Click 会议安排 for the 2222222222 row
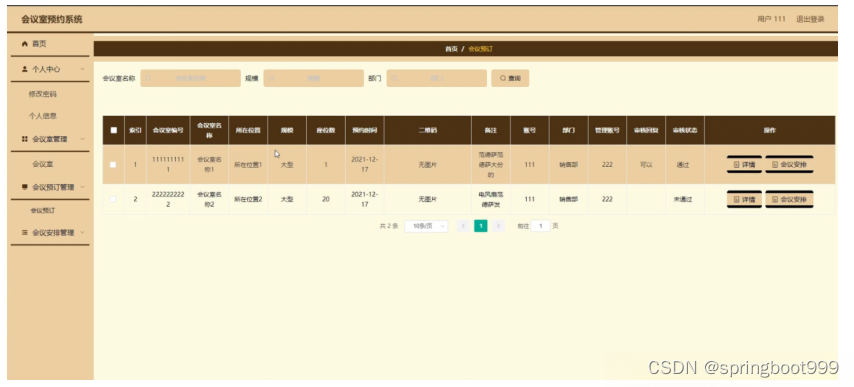Viewport: 854px width, 387px height. click(789, 199)
